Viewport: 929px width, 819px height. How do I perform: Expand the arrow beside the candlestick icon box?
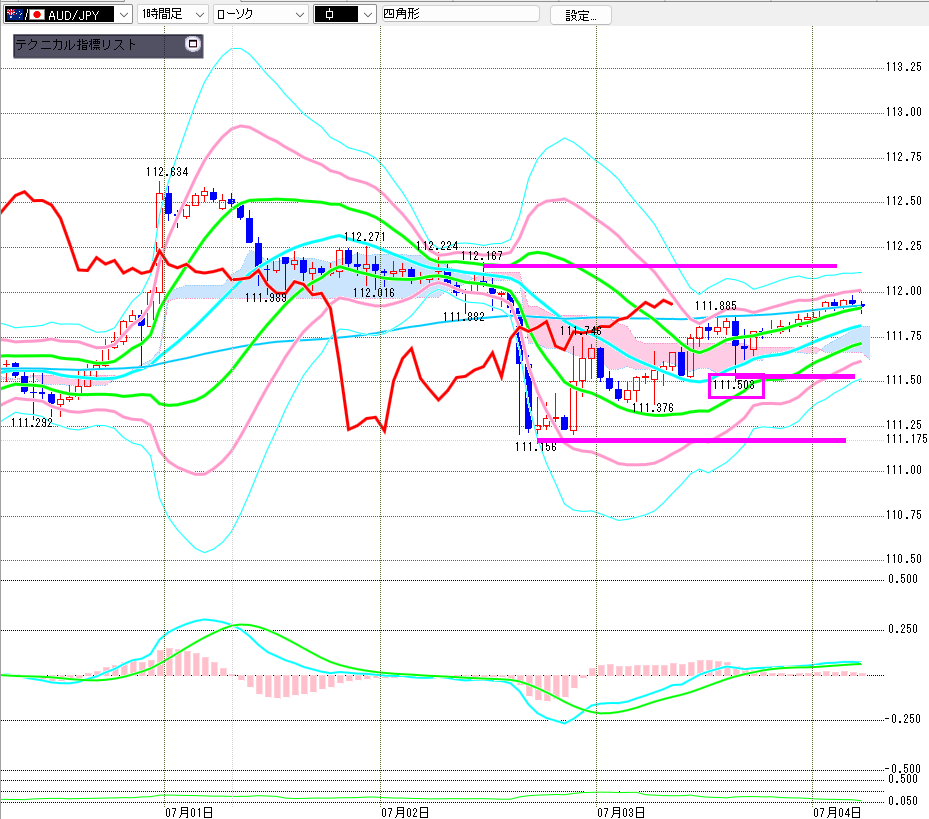pyautogui.click(x=368, y=14)
